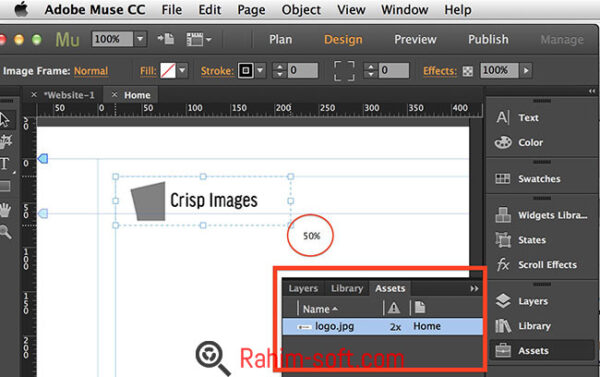This screenshot has height=377, width=600.
Task: Open the View menu
Action: (351, 10)
